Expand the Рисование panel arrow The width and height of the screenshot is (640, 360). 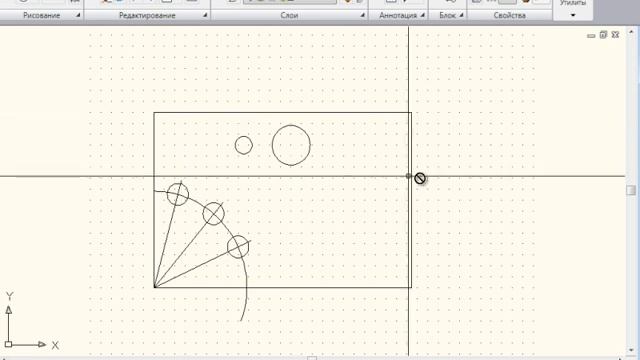point(78,16)
